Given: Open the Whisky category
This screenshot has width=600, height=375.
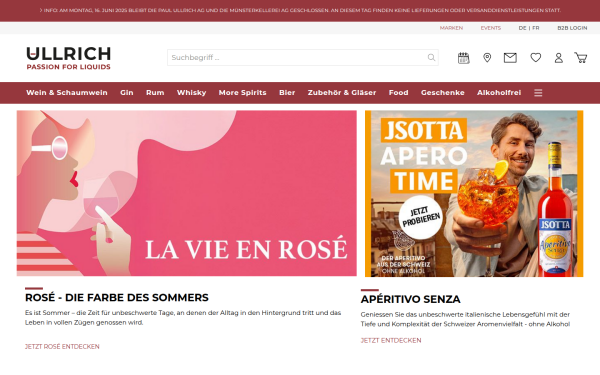Looking at the screenshot, I should point(191,93).
